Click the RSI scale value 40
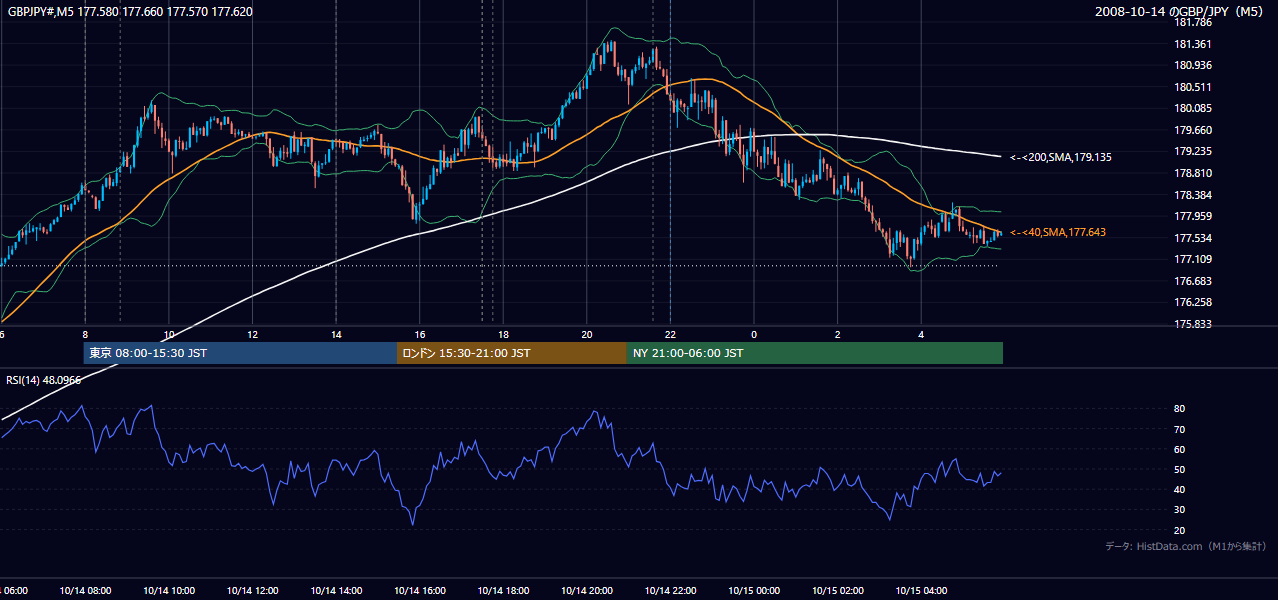1278x600 pixels. (x=1179, y=489)
